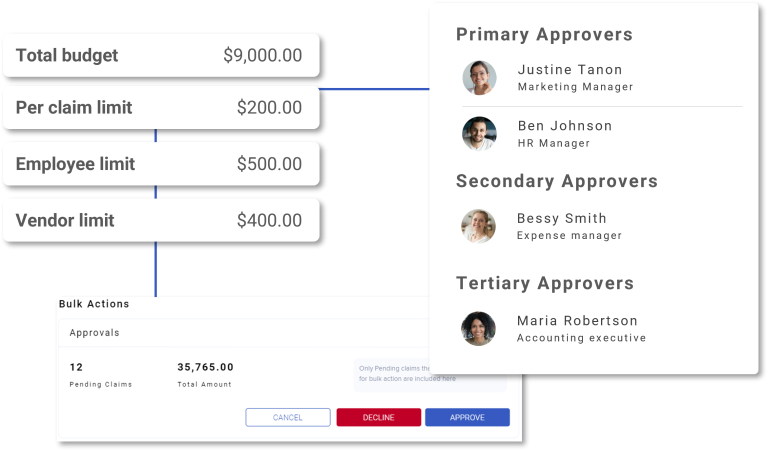Decline the bulk pending claims
Image resolution: width=768 pixels, height=451 pixels.
point(379,417)
